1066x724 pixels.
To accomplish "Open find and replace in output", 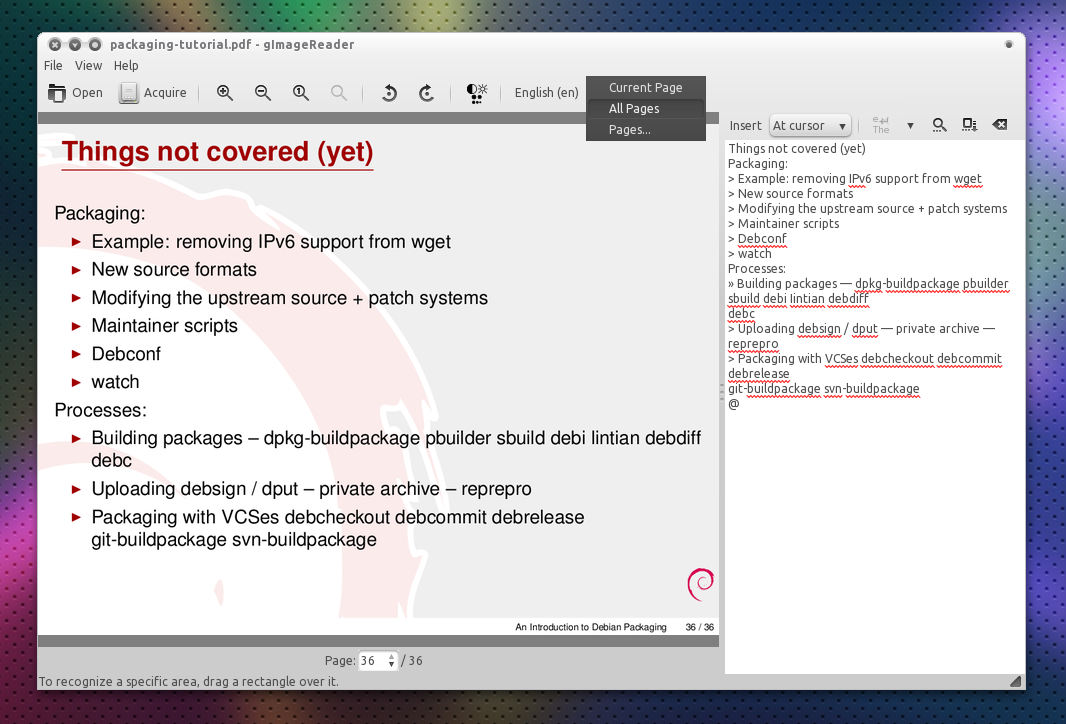I will 940,125.
